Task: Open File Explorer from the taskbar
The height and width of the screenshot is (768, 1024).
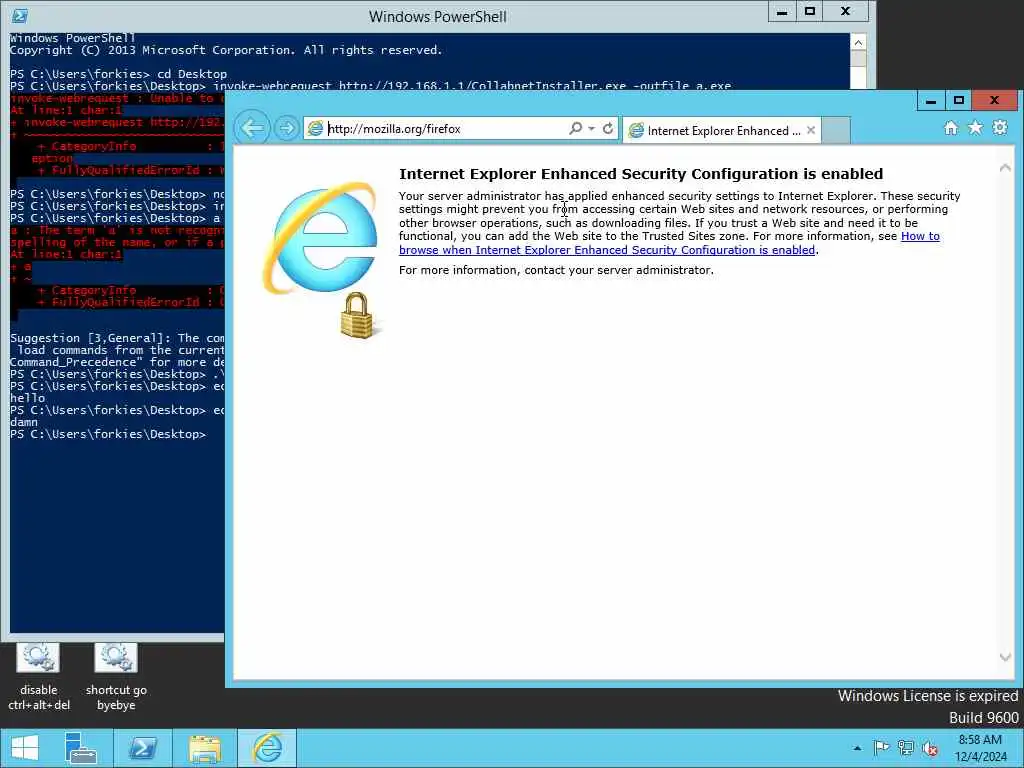Action: tap(205, 748)
